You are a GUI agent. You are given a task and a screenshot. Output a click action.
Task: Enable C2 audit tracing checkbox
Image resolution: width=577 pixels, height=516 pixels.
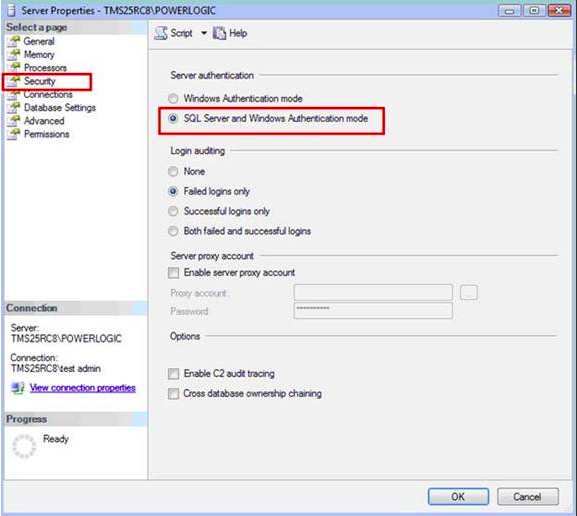(x=173, y=374)
